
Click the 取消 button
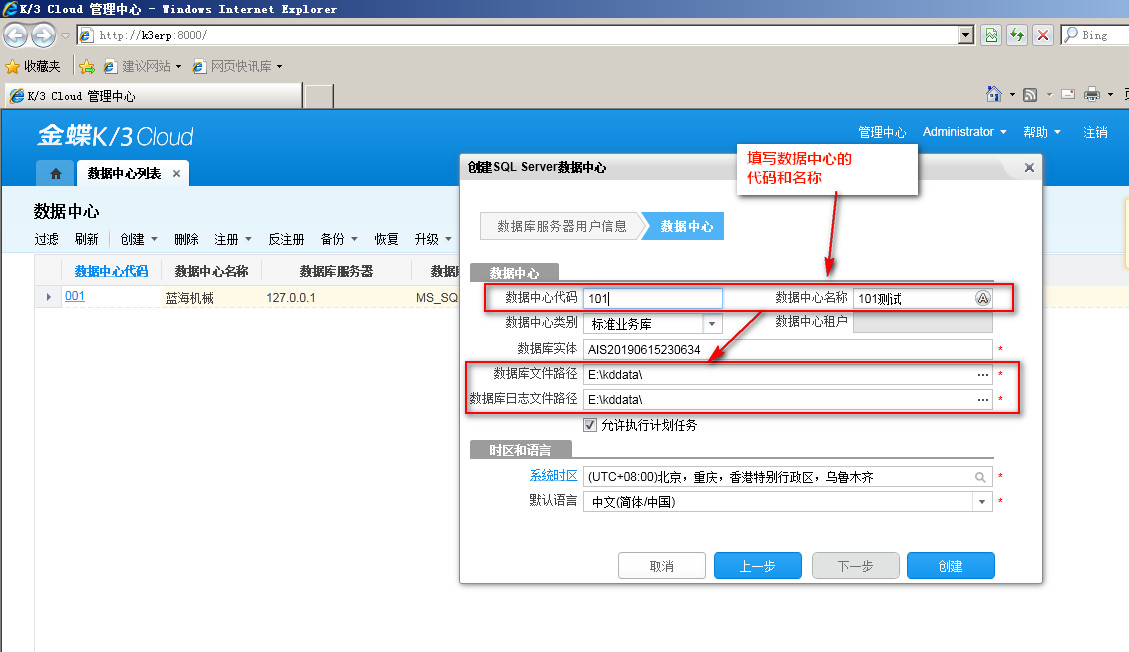click(662, 566)
